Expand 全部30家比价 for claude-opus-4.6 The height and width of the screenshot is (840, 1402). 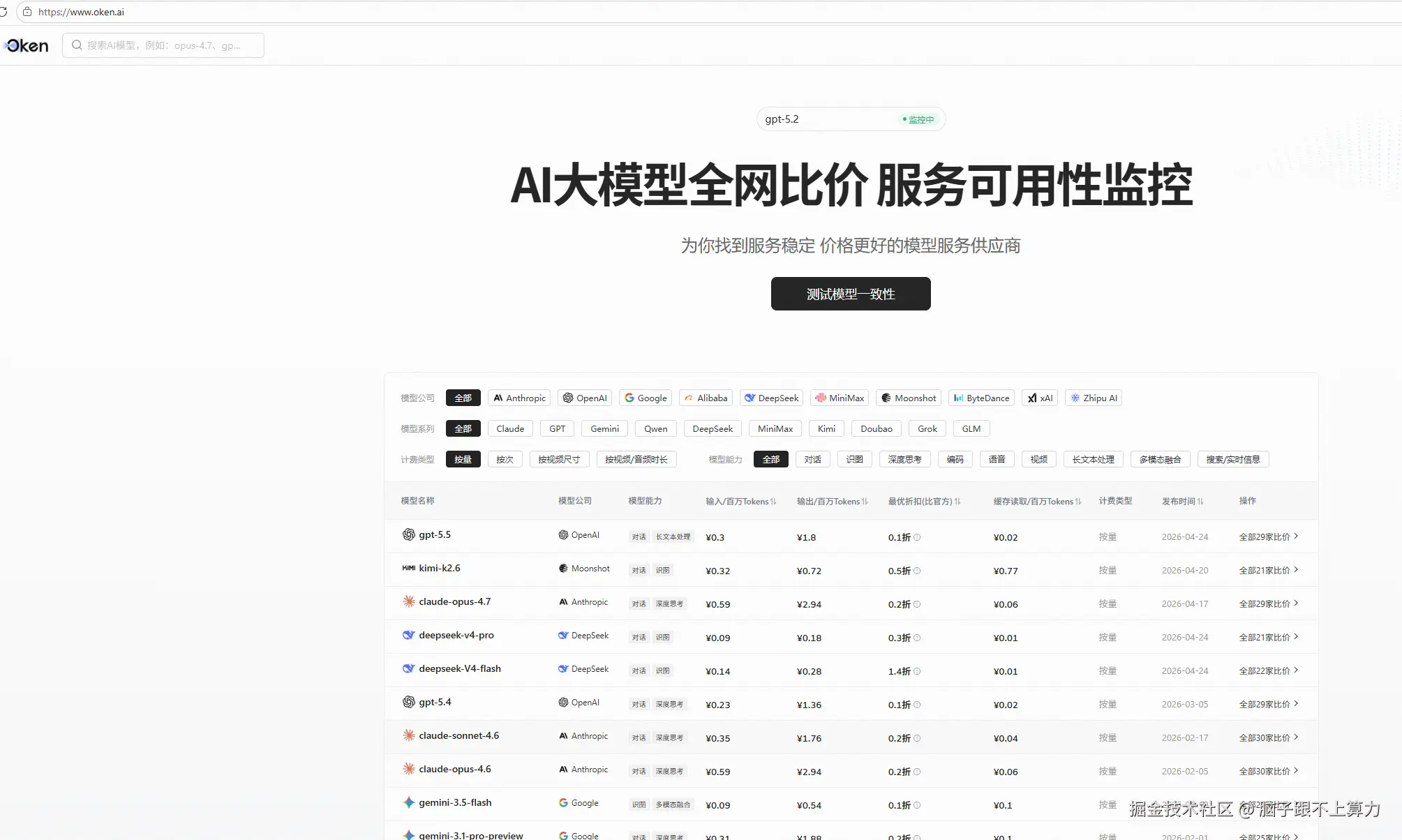tap(1269, 771)
